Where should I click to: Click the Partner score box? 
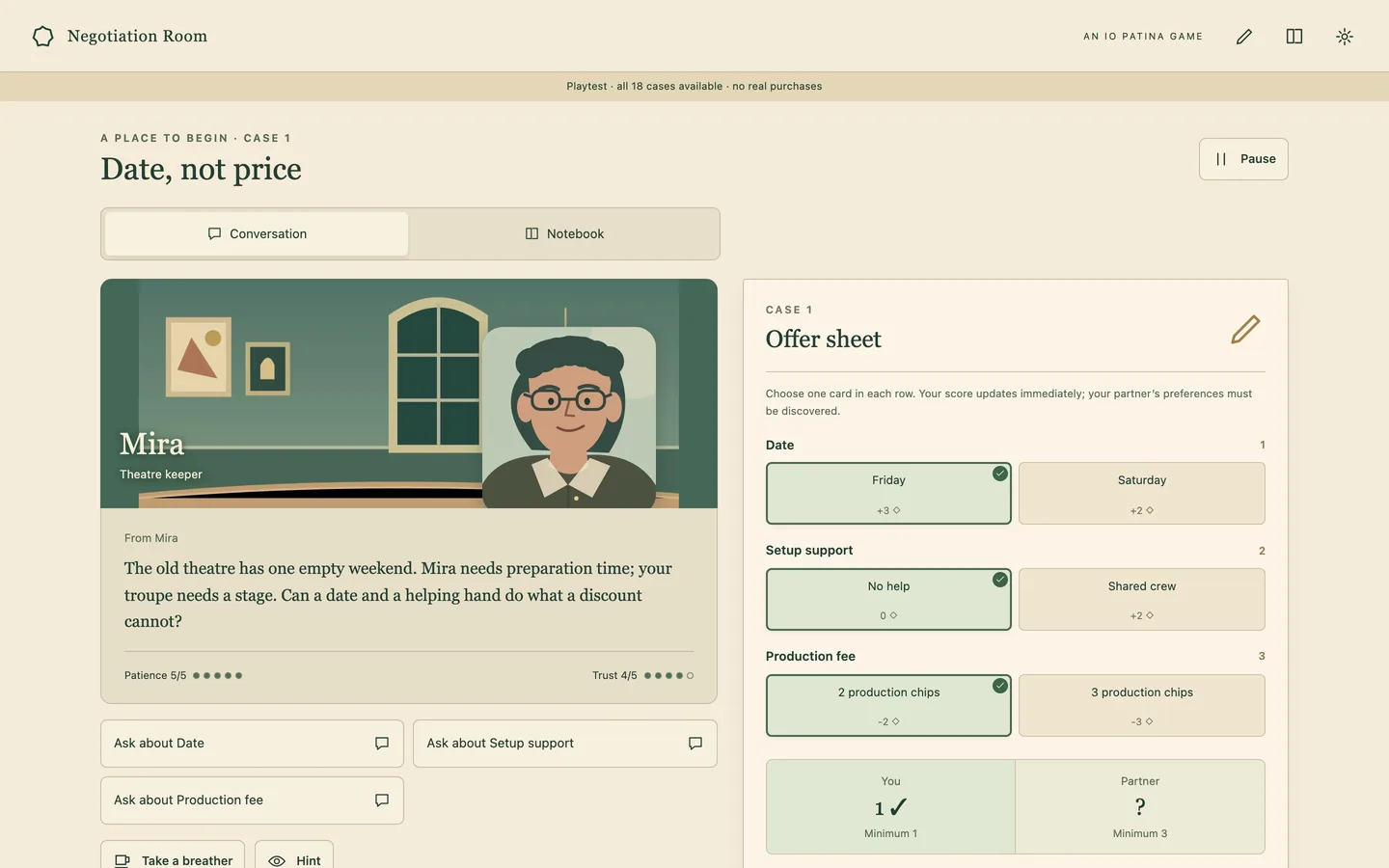click(x=1140, y=807)
